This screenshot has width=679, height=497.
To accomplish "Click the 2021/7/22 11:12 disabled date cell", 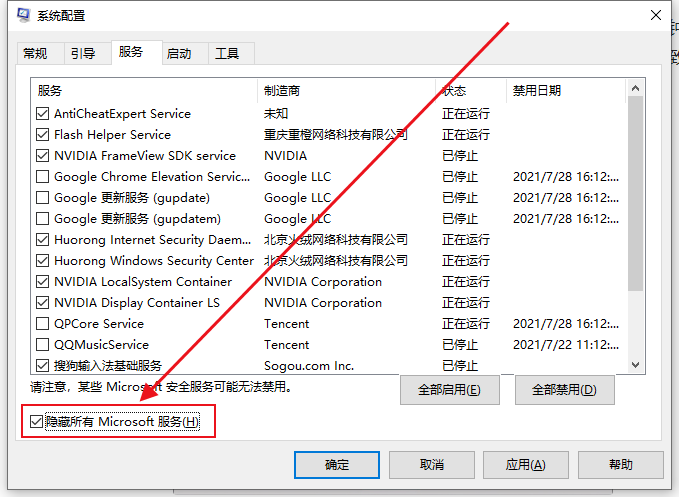I will [x=566, y=345].
